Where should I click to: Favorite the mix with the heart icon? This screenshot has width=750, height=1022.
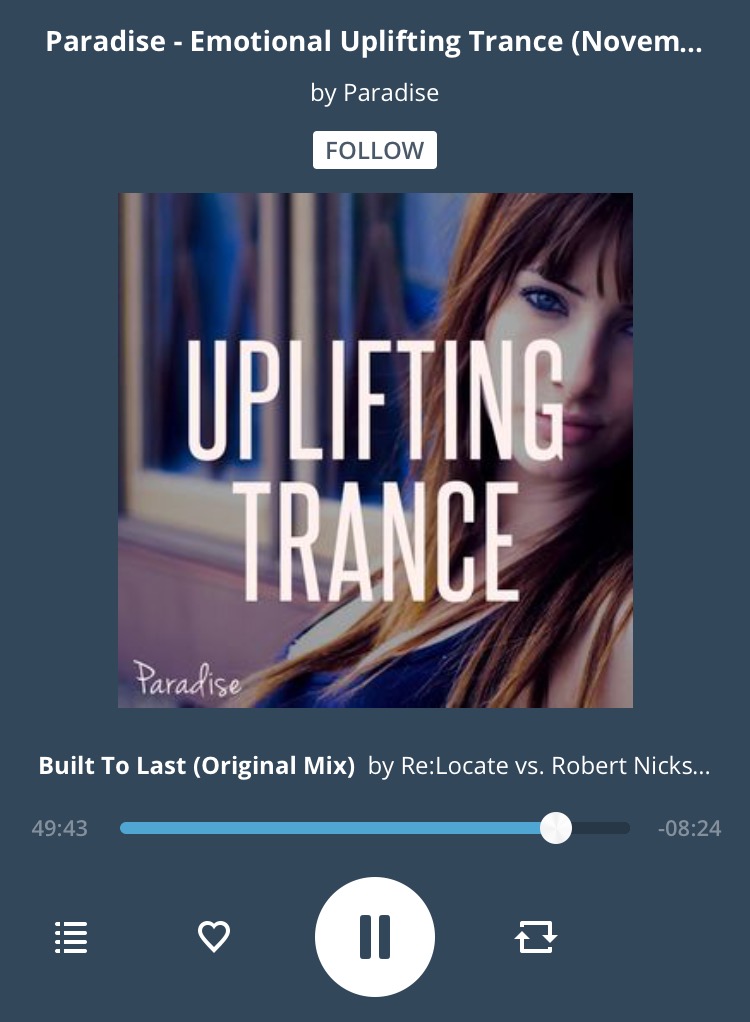214,937
